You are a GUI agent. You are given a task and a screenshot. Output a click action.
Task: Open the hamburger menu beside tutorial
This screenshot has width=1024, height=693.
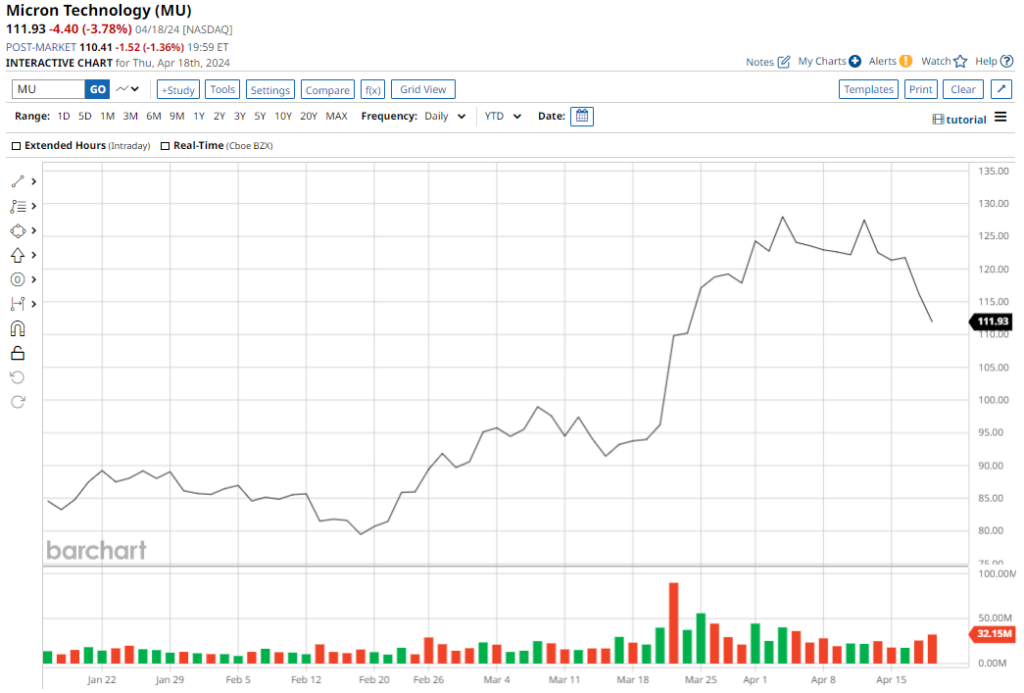[x=1000, y=118]
